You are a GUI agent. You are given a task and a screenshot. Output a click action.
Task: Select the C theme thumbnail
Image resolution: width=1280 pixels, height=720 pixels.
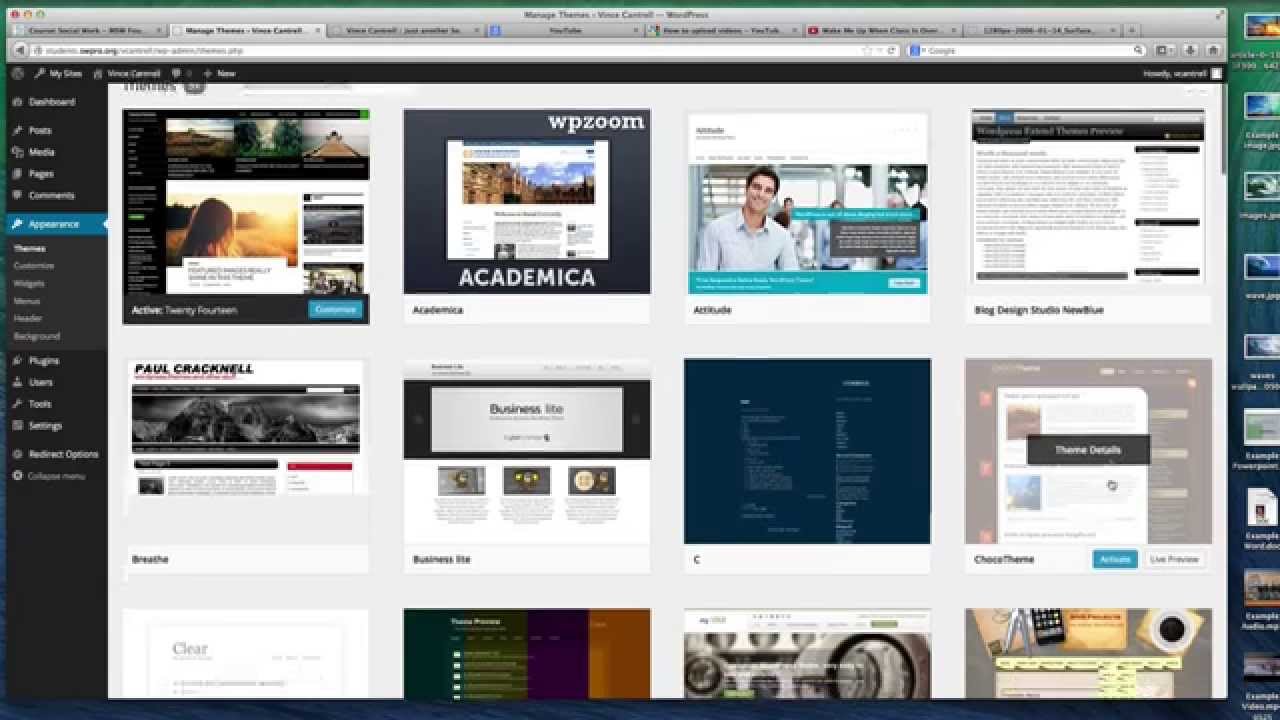808,451
